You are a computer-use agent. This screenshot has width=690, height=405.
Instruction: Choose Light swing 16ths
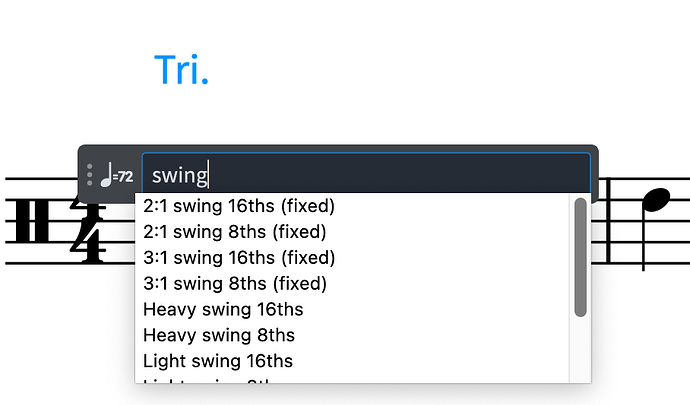[x=218, y=361]
